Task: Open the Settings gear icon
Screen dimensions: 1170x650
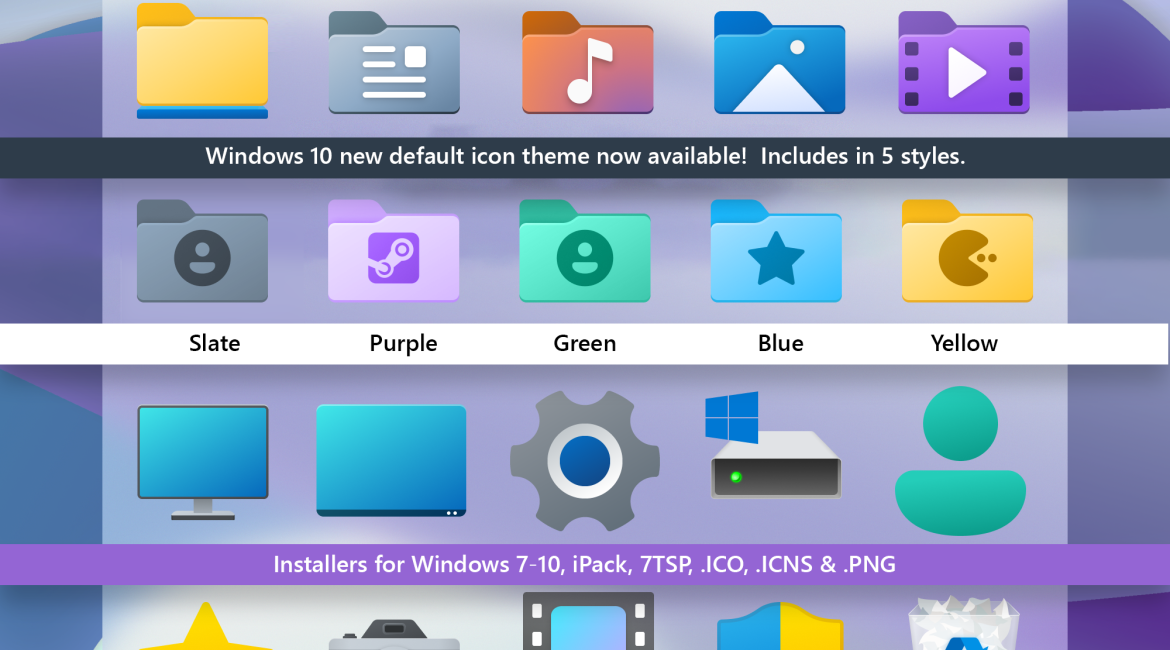Action: click(x=584, y=461)
